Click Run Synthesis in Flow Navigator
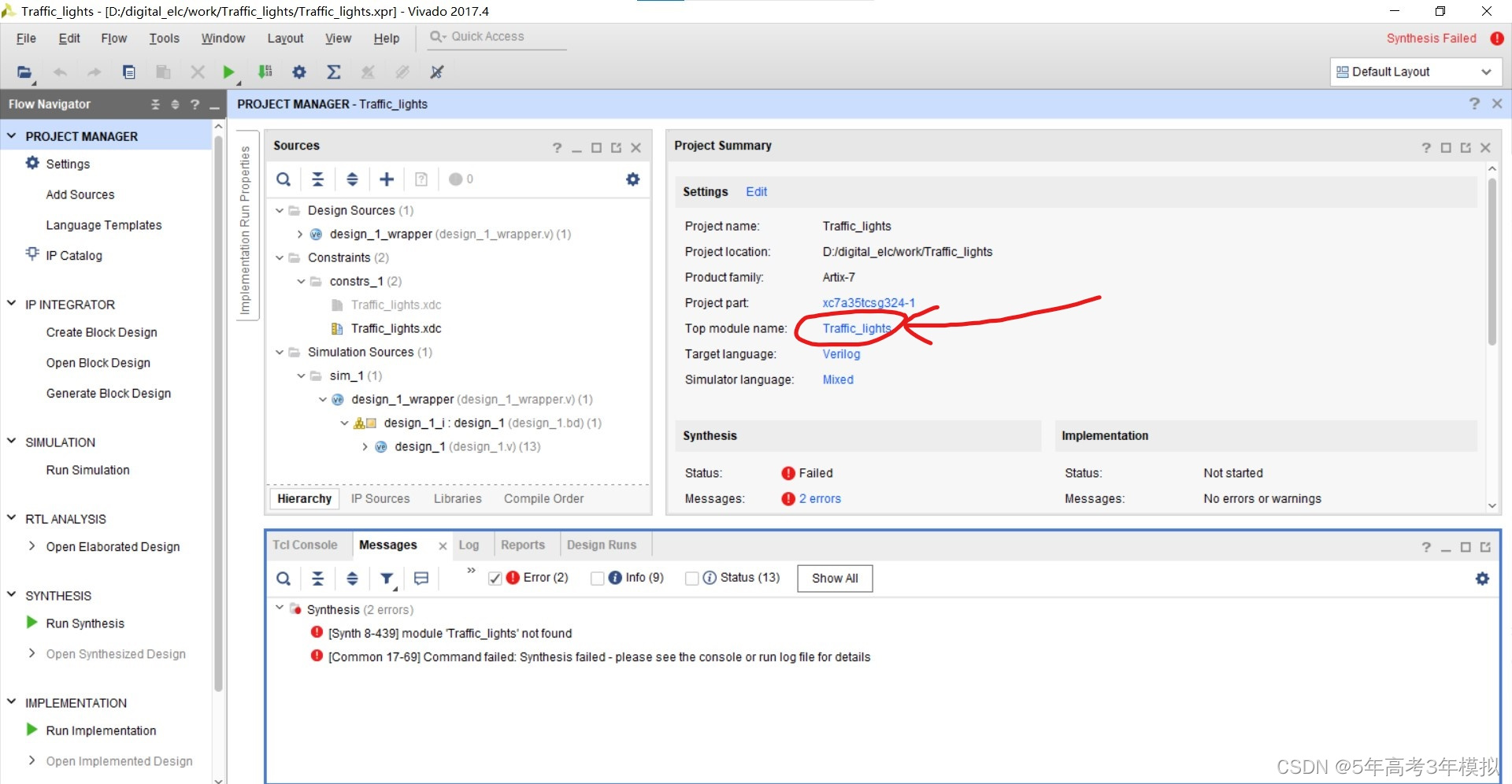Image resolution: width=1512 pixels, height=784 pixels. (85, 623)
